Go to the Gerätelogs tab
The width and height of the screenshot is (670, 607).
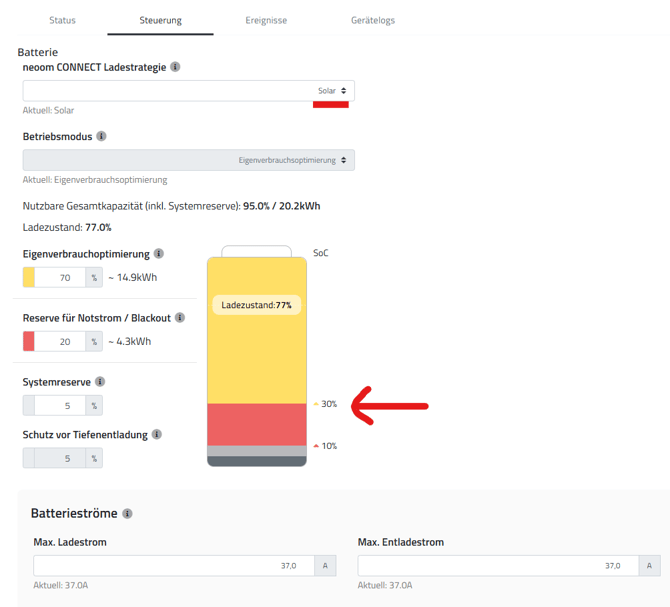pyautogui.click(x=372, y=20)
